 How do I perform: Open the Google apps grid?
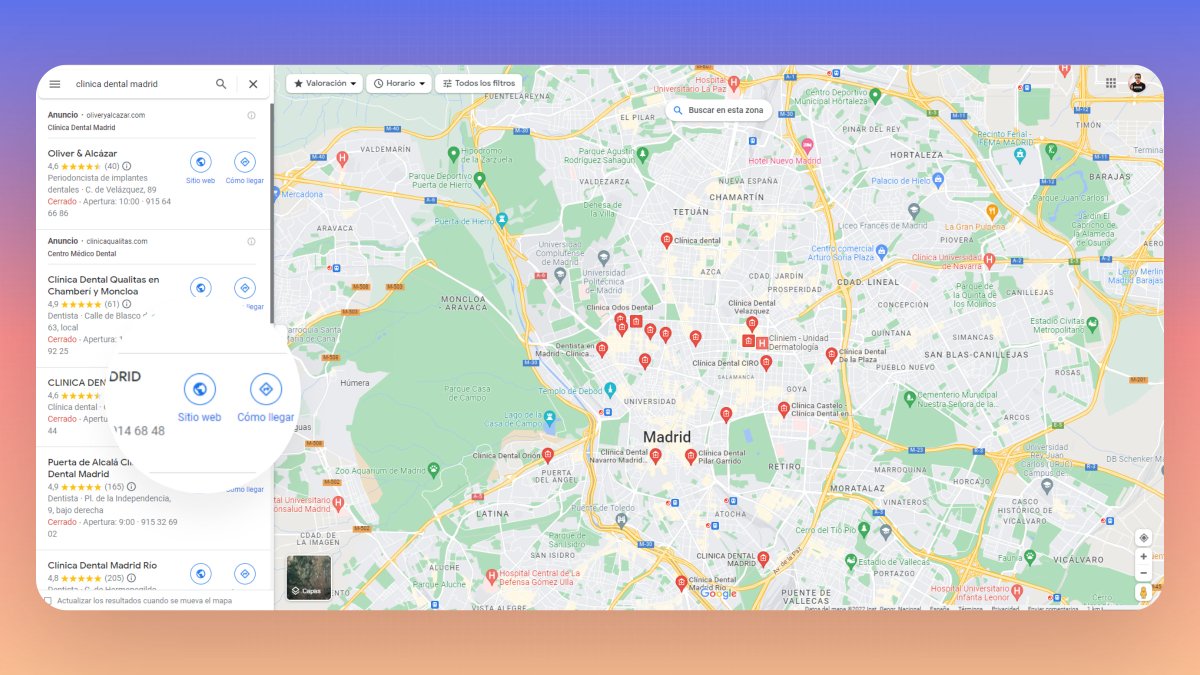(1111, 83)
